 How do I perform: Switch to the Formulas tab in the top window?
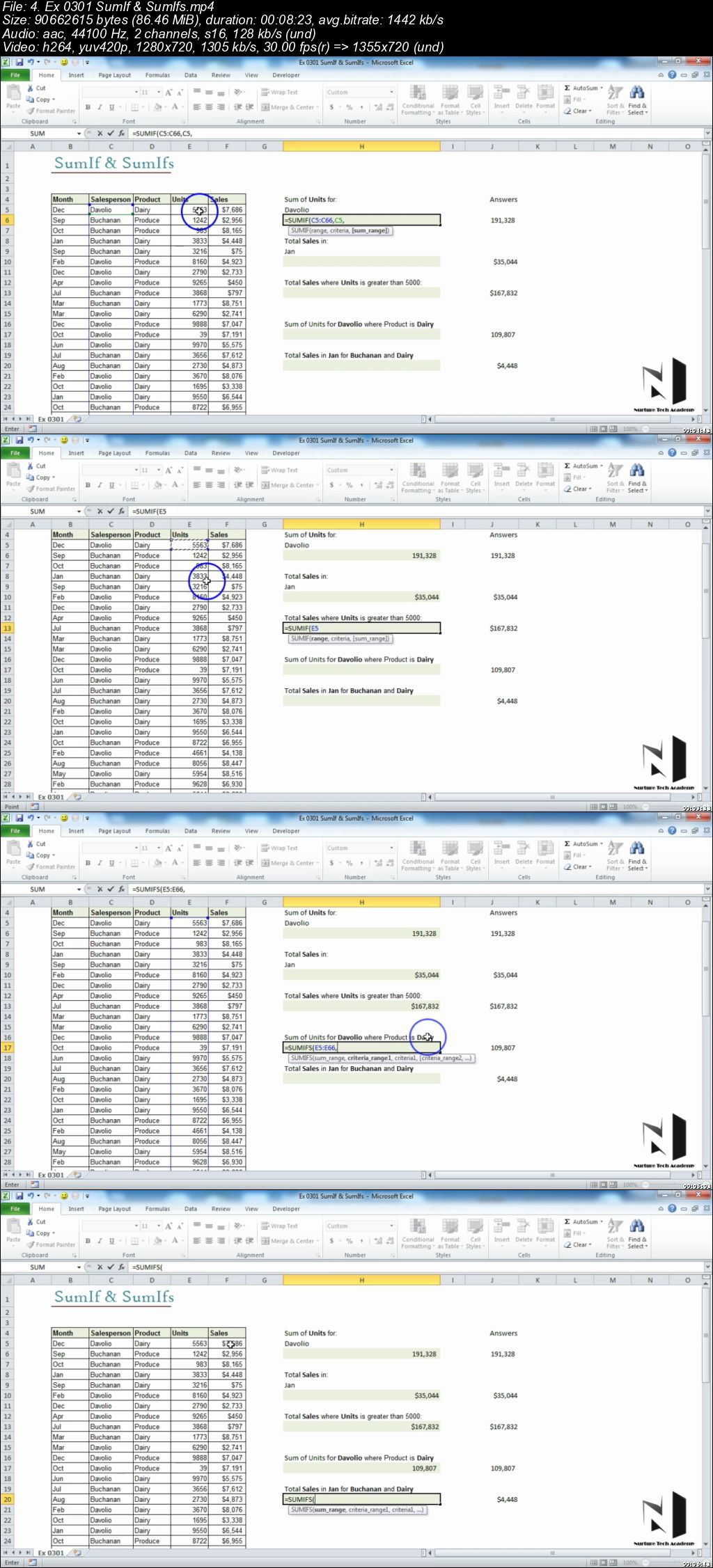157,75
